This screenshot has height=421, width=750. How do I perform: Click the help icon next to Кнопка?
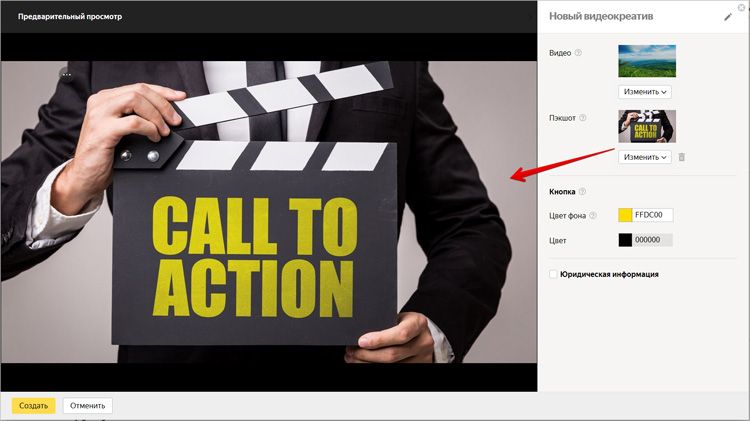tap(582, 192)
